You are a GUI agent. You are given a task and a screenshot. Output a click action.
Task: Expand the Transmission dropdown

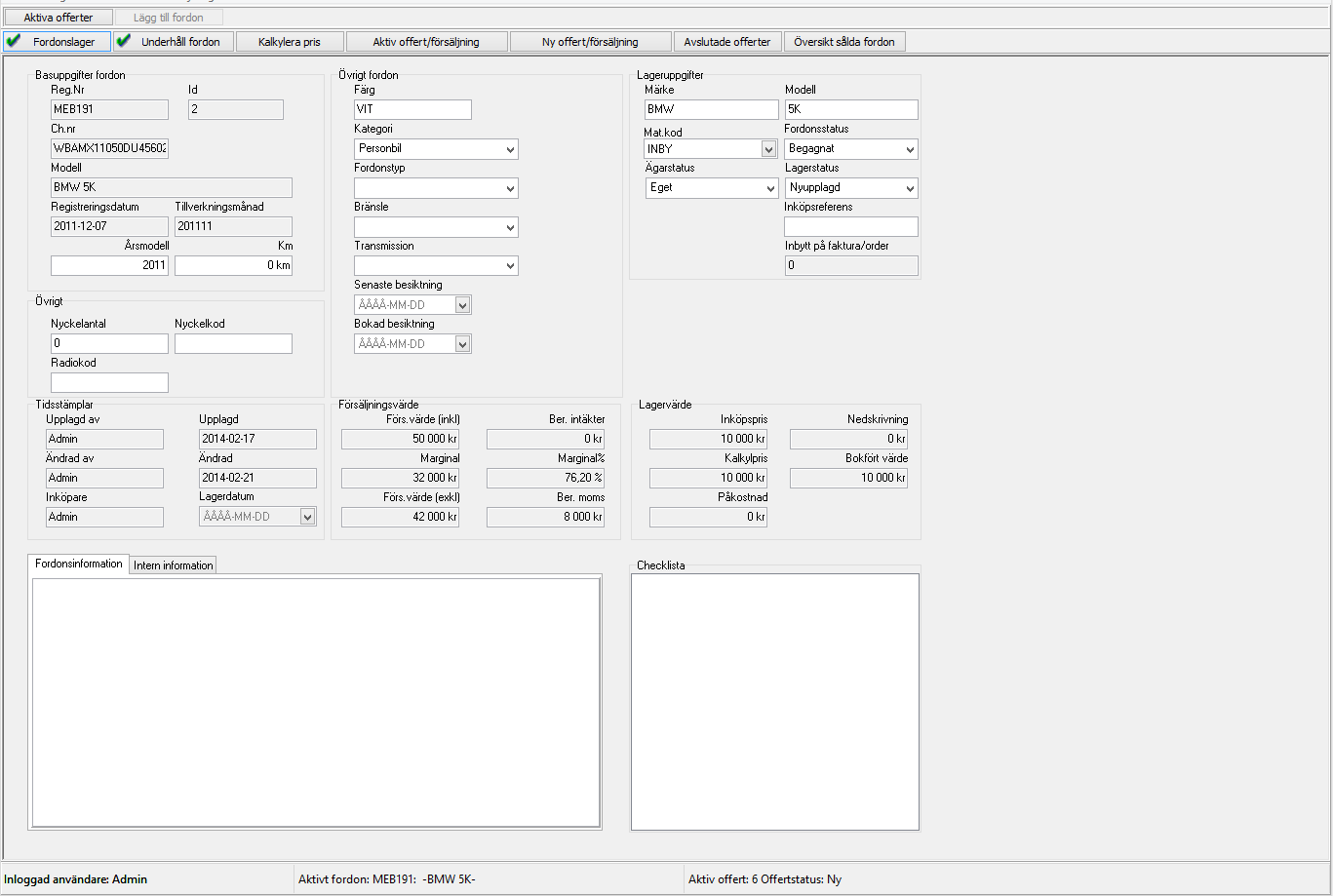pyautogui.click(x=511, y=266)
